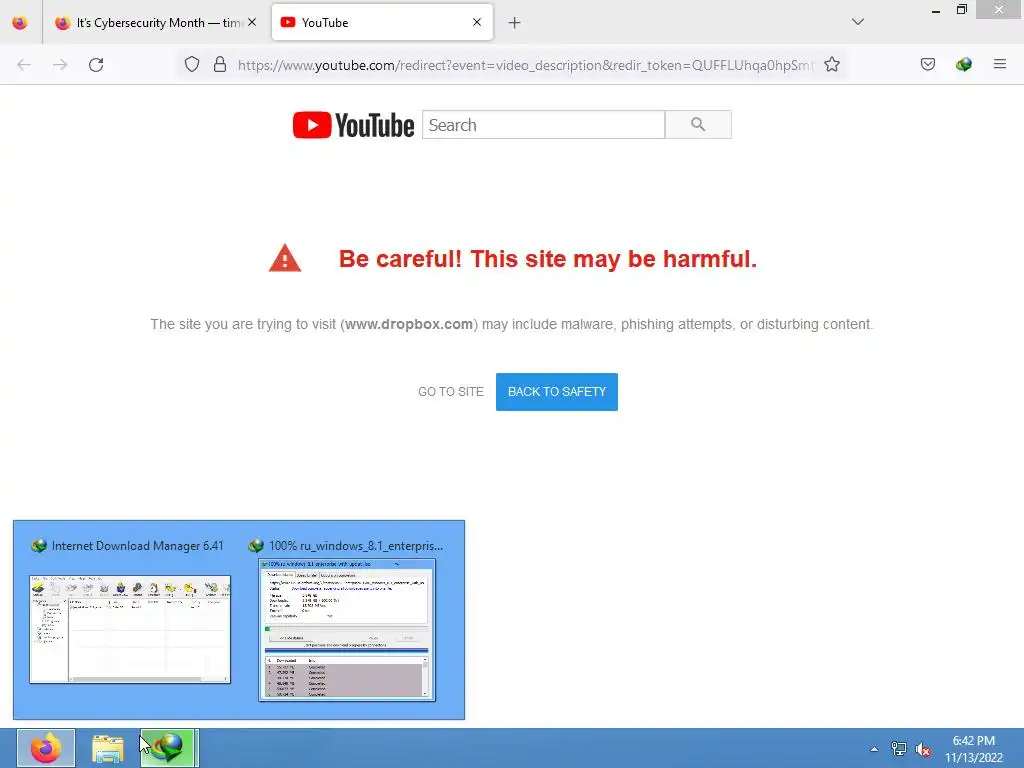Go forward to next page
1024x768 pixels.
click(x=60, y=65)
